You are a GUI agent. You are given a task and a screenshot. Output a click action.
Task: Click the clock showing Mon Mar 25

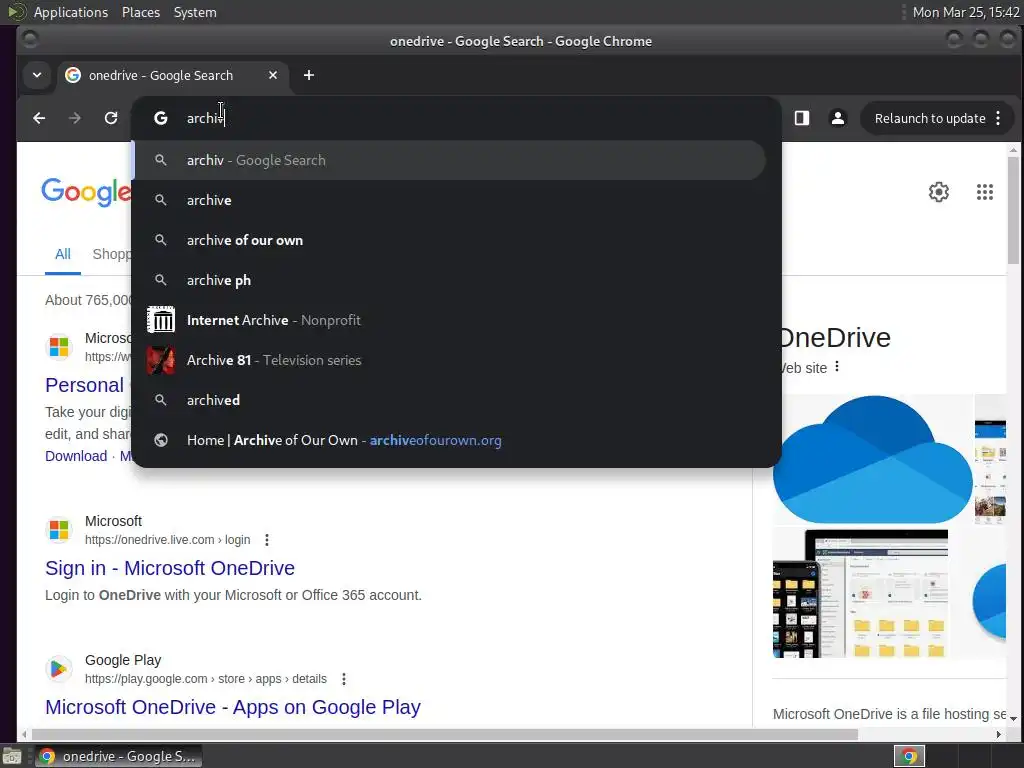[x=965, y=12]
